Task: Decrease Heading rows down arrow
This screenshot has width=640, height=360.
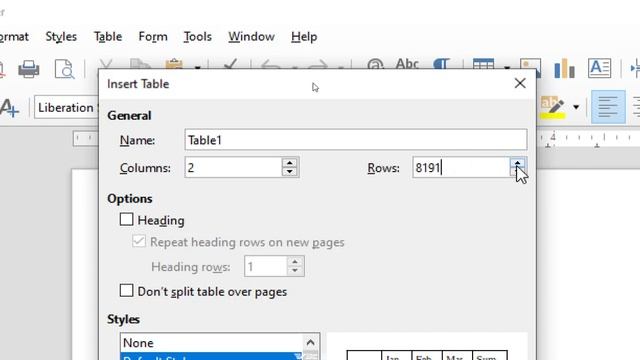Action: coord(295,271)
